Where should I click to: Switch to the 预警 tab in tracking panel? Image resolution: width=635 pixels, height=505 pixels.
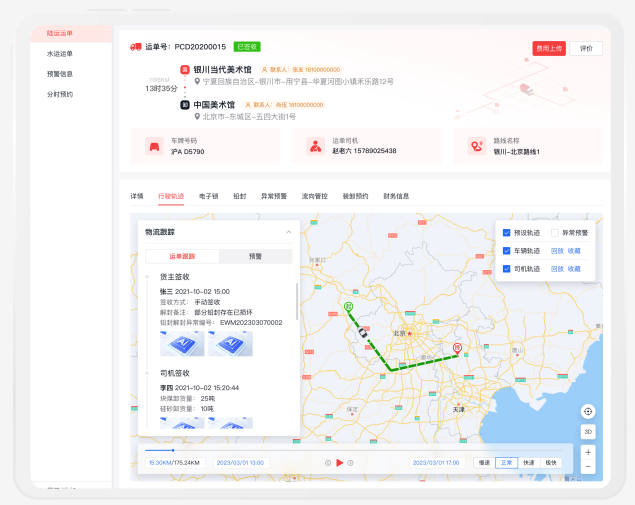(255, 256)
